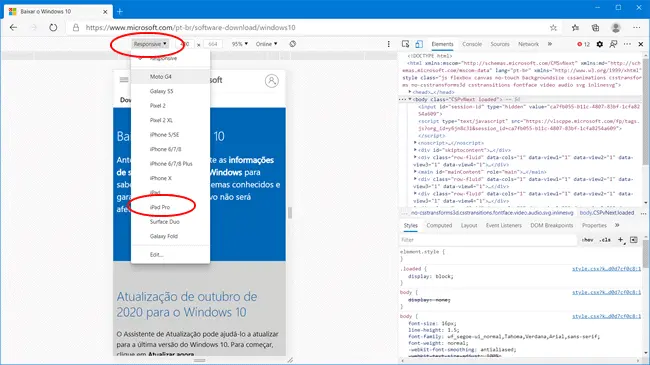Switch to the Sources tab
Image resolution: width=650 pixels, height=365 pixels.
pos(500,44)
